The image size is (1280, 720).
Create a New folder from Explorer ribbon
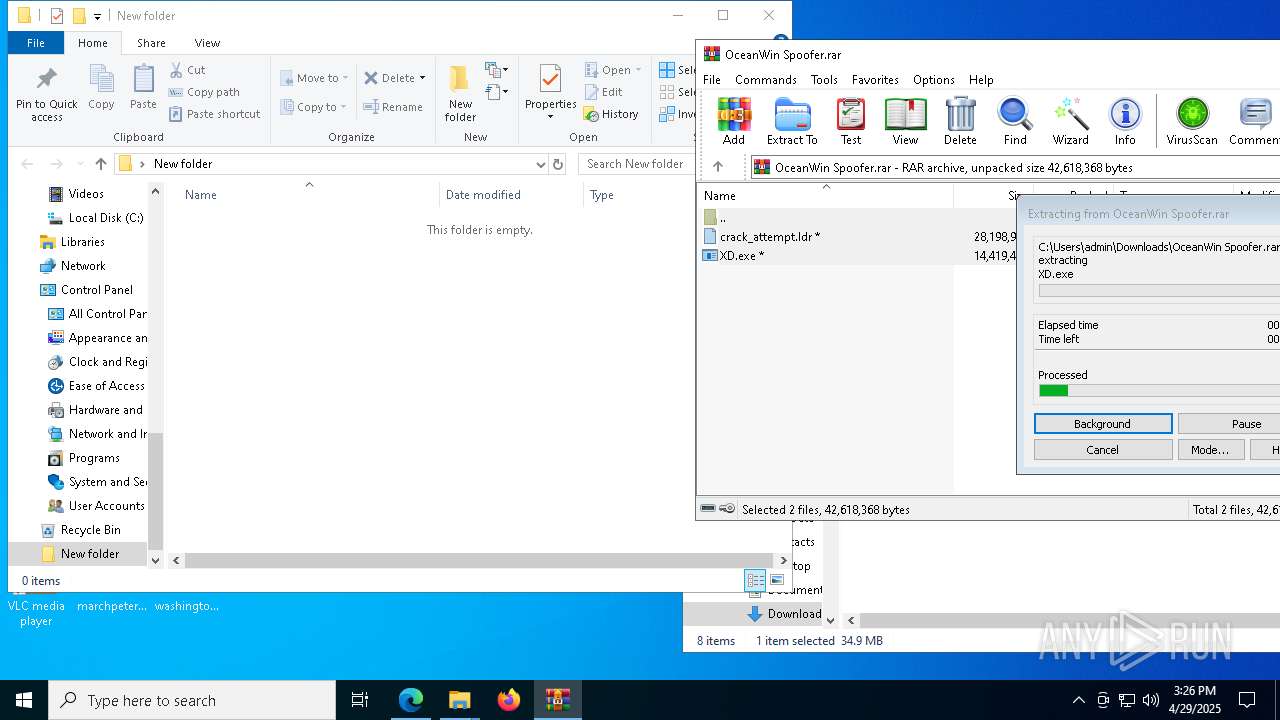[x=460, y=94]
